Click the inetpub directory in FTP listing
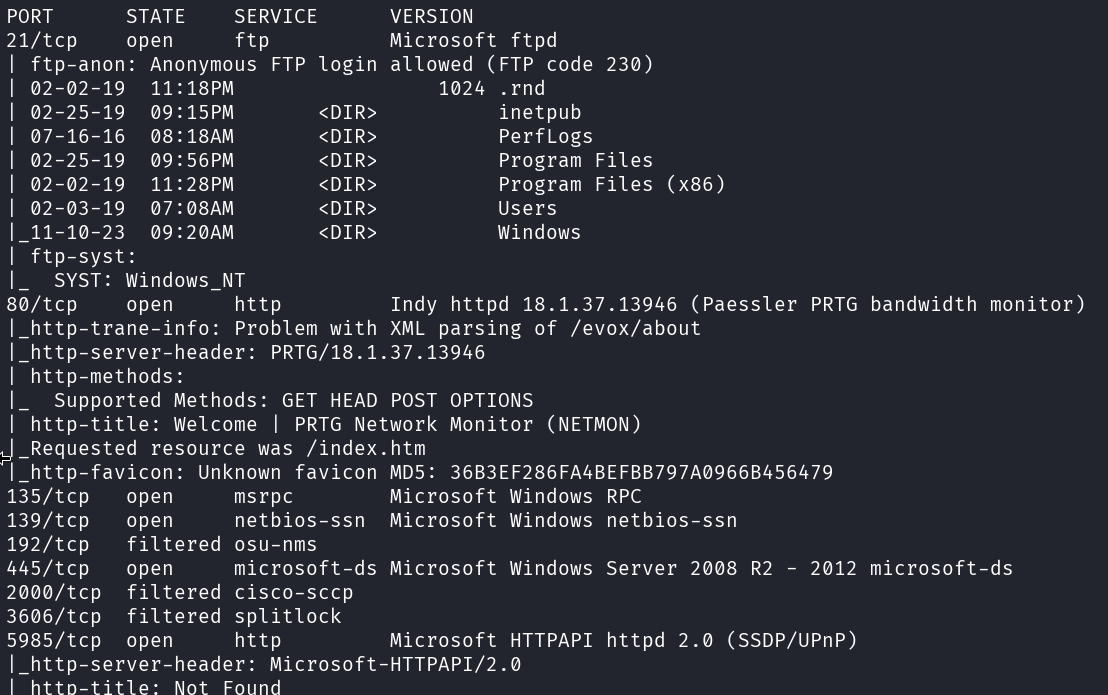The width and height of the screenshot is (1108, 695). pyautogui.click(x=539, y=113)
